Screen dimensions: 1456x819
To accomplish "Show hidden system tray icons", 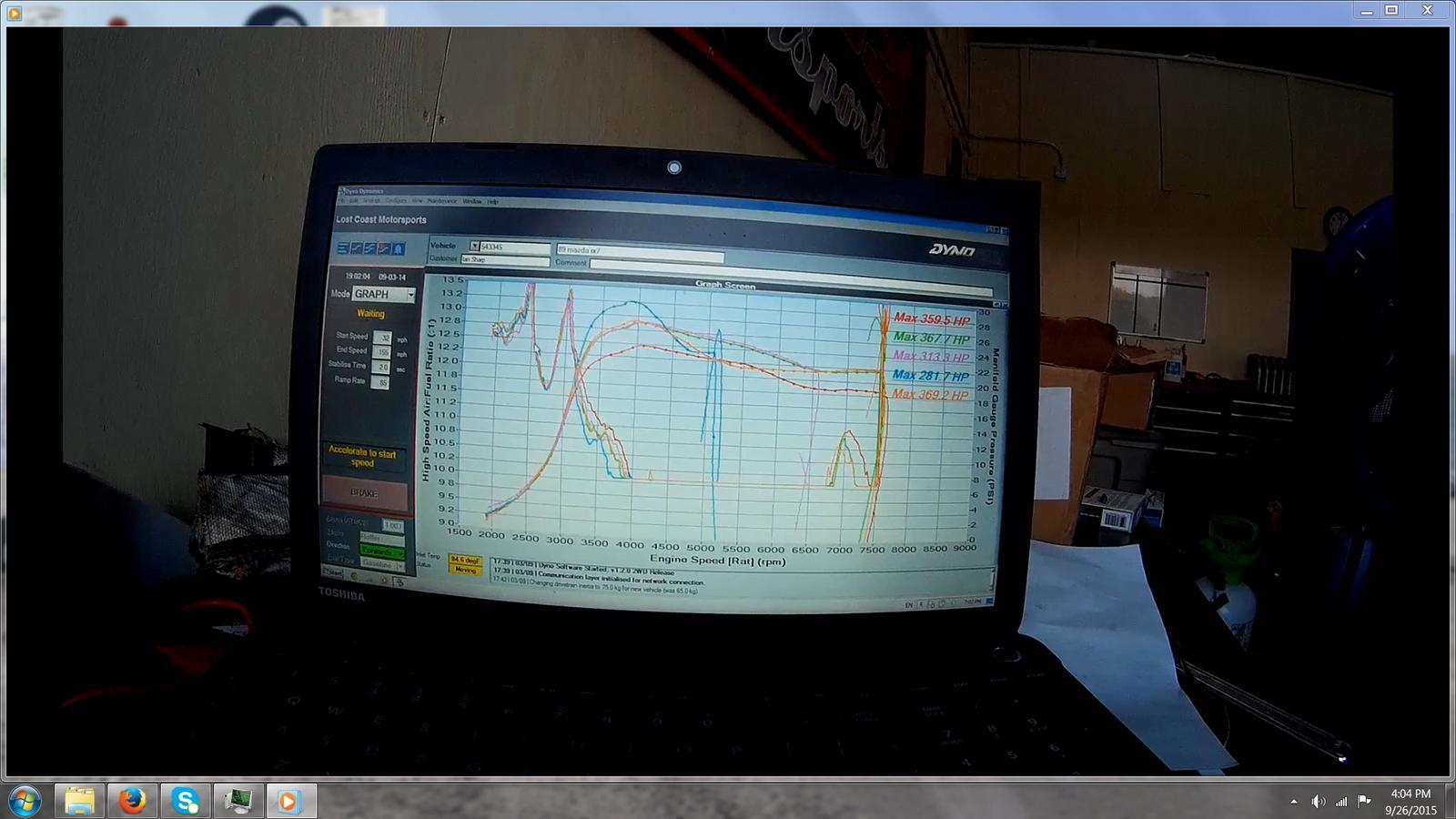I will point(1294,802).
